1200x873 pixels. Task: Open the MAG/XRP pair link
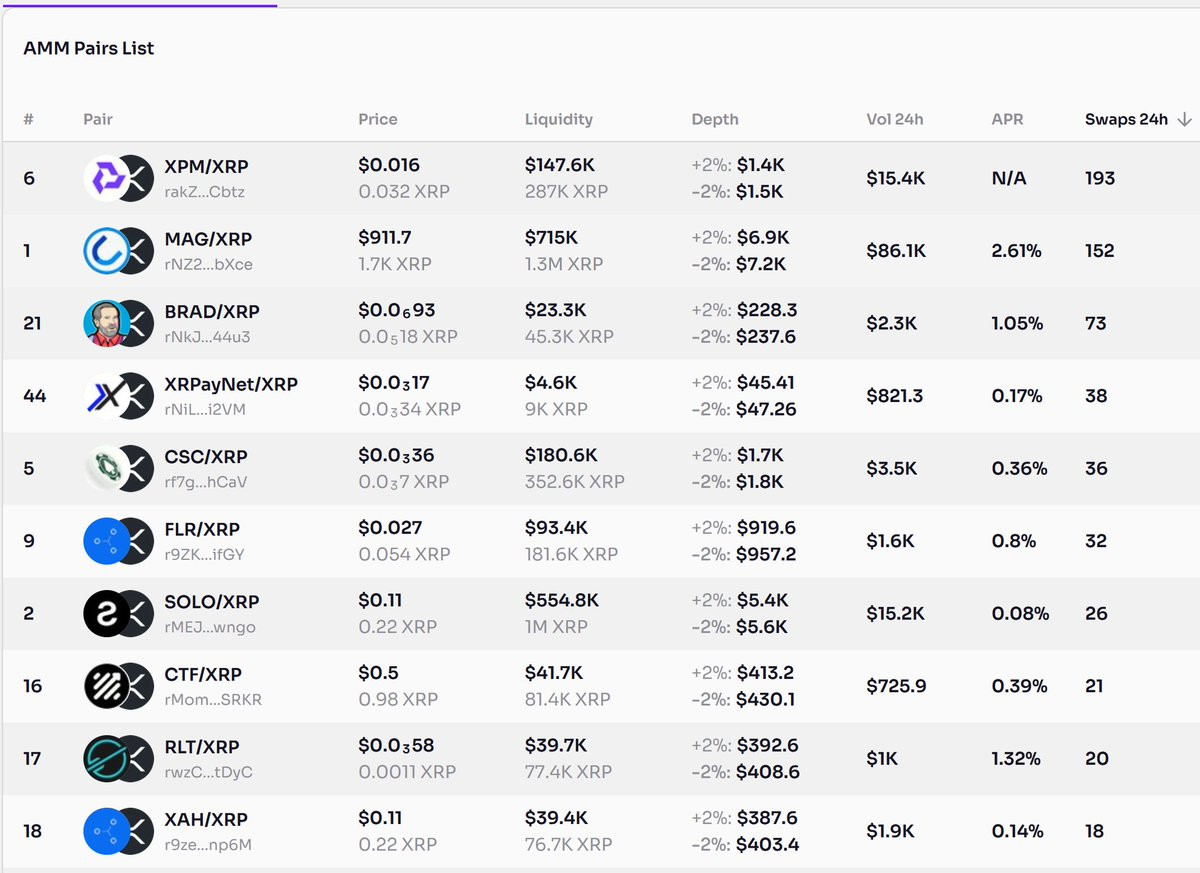[208, 239]
